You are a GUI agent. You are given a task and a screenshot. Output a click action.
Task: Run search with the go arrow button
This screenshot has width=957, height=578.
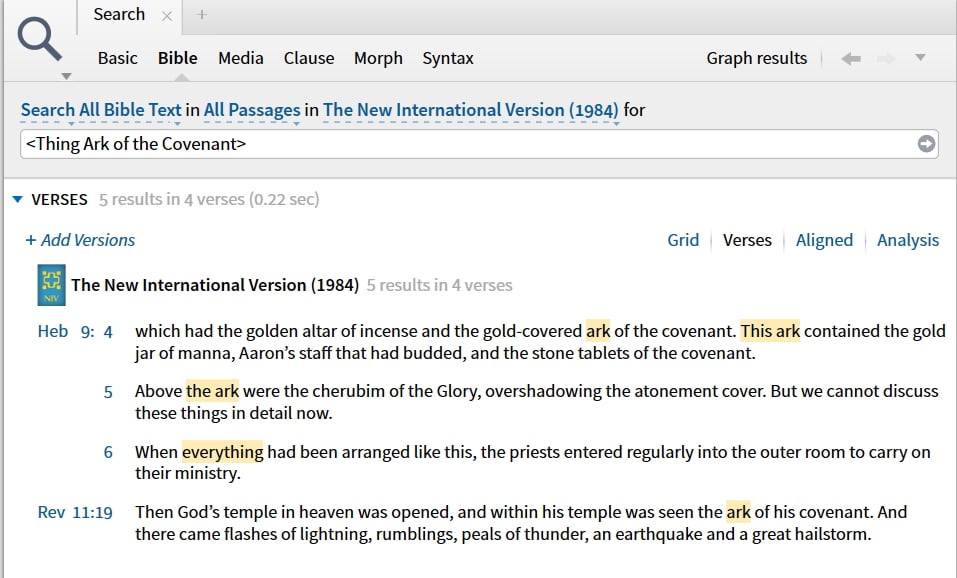(x=926, y=144)
